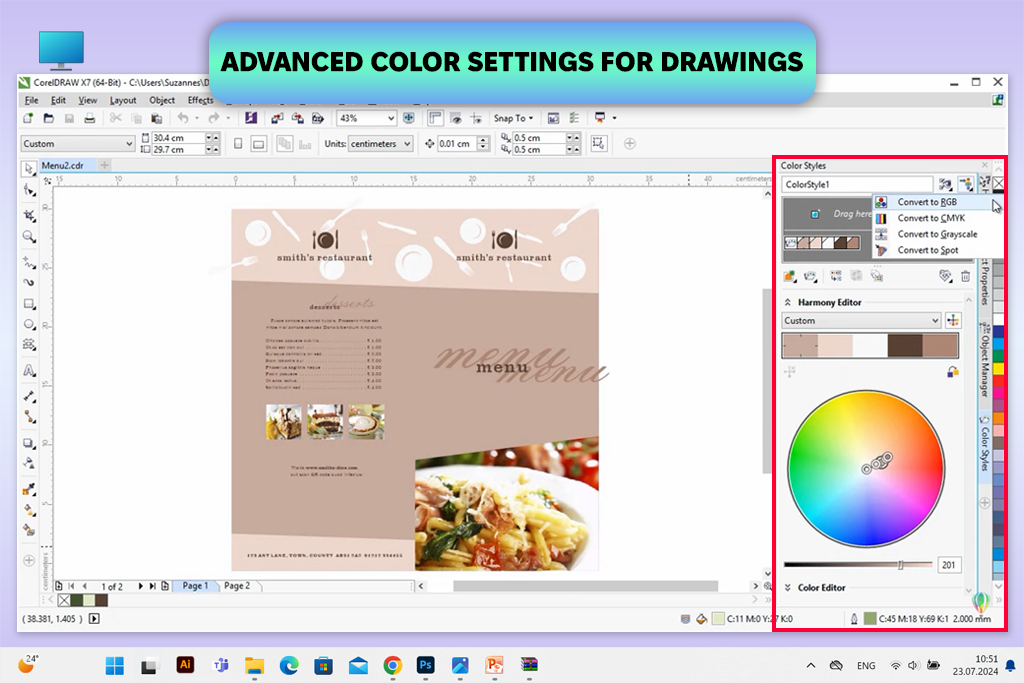
Task: Click yellow swatch in color palette
Action: (999, 368)
